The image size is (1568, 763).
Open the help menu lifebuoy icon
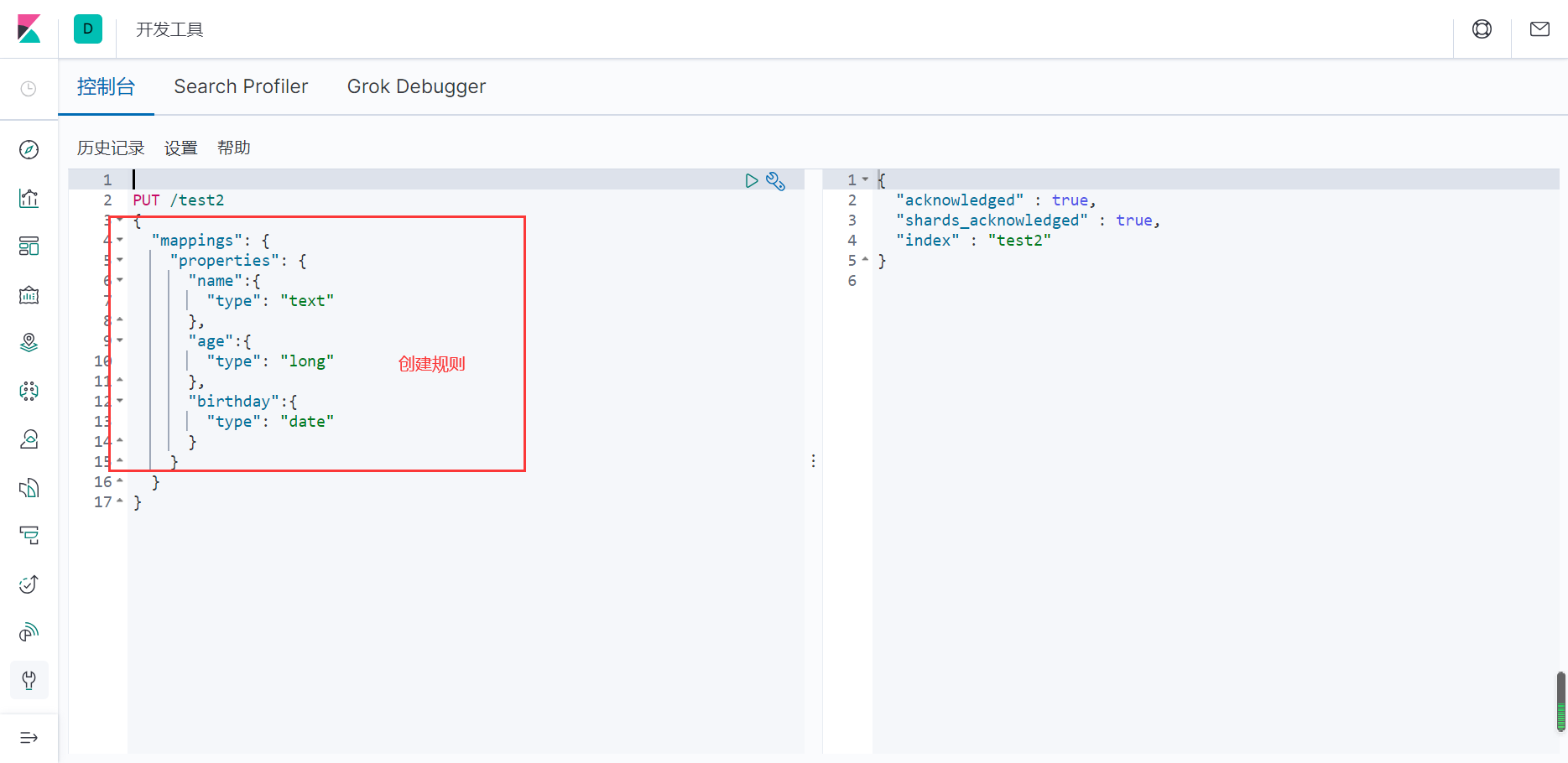point(1482,29)
